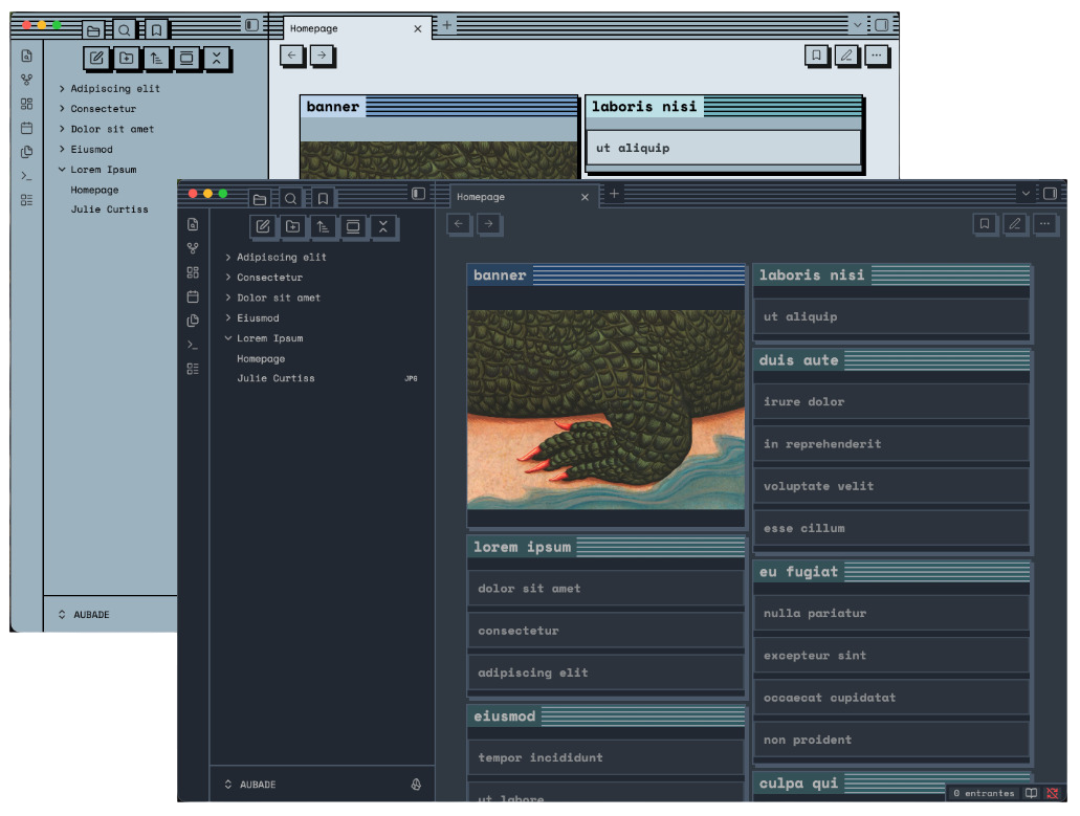Open graph view in light window ribbon
Screen dimensions: 1080x816
pos(26,80)
